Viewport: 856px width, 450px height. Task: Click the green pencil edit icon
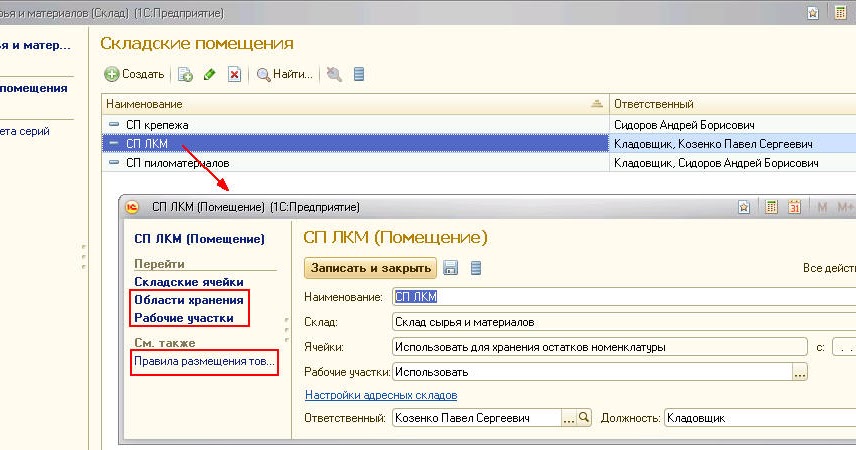click(209, 74)
